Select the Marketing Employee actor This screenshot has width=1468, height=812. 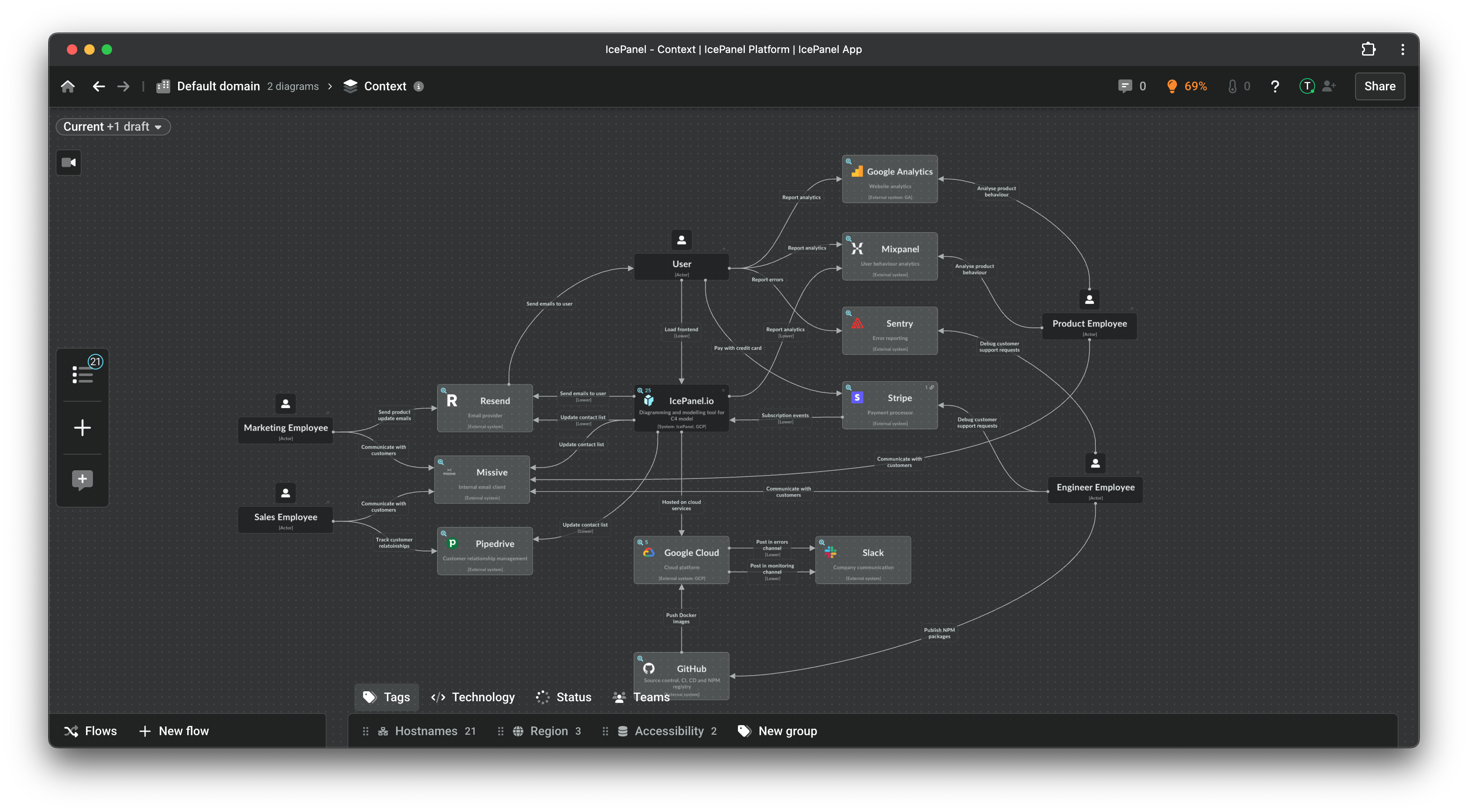[285, 430]
